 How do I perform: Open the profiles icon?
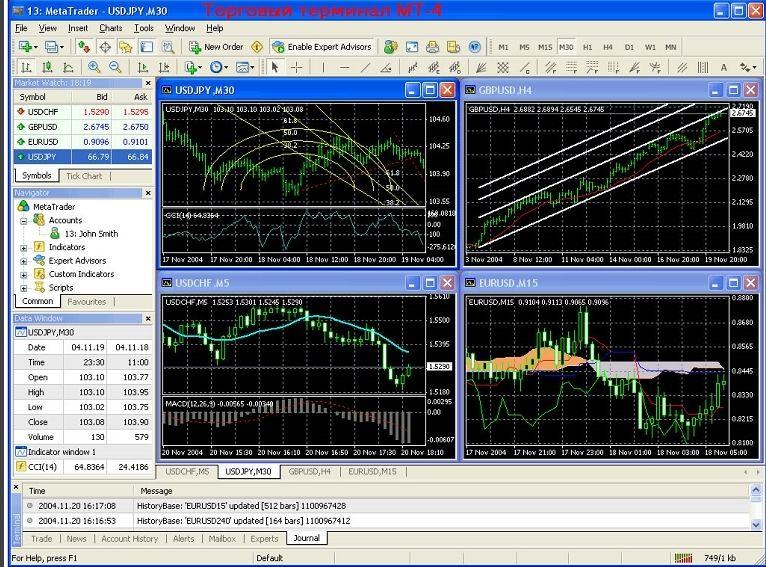click(x=54, y=47)
